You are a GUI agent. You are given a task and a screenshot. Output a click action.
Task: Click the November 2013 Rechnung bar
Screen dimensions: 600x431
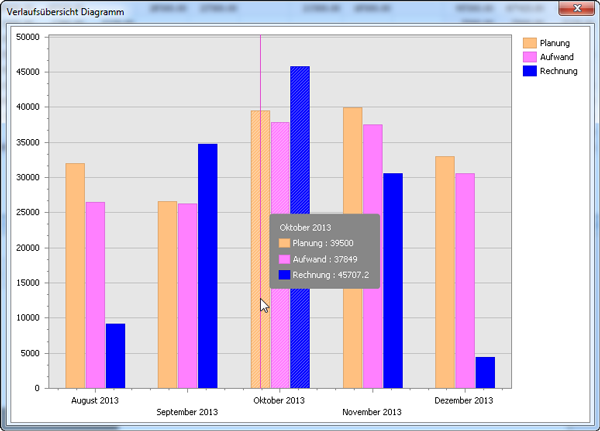(x=393, y=281)
